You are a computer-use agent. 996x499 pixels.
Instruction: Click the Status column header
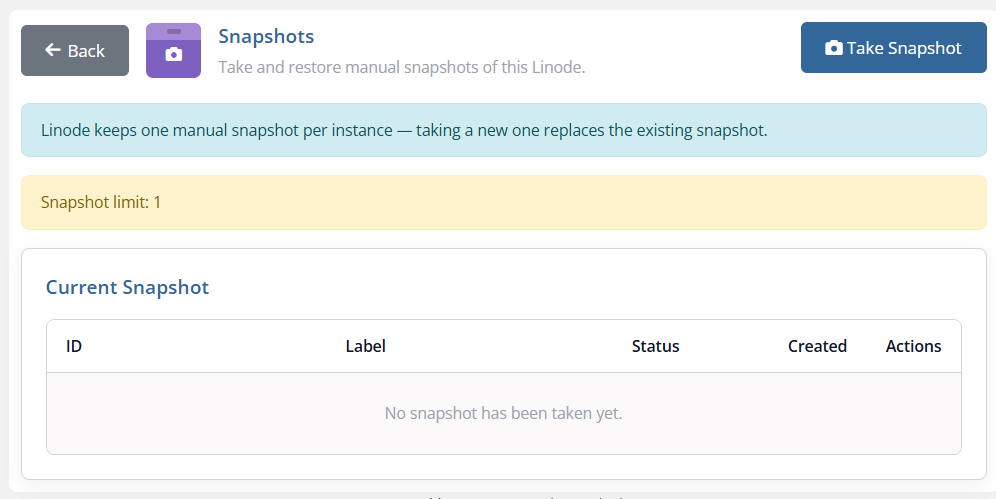pos(655,346)
